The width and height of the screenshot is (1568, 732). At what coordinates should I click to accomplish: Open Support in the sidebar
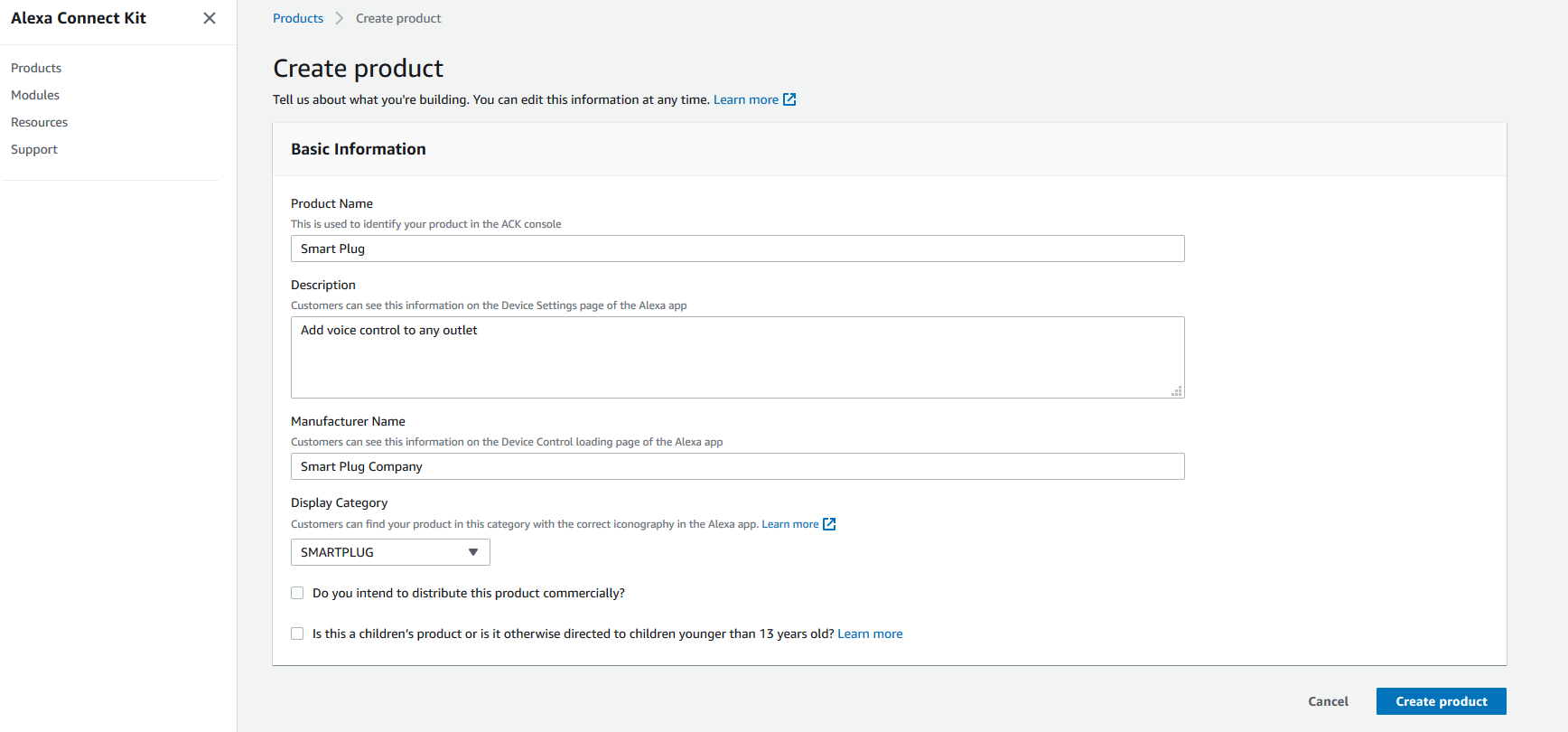click(34, 149)
